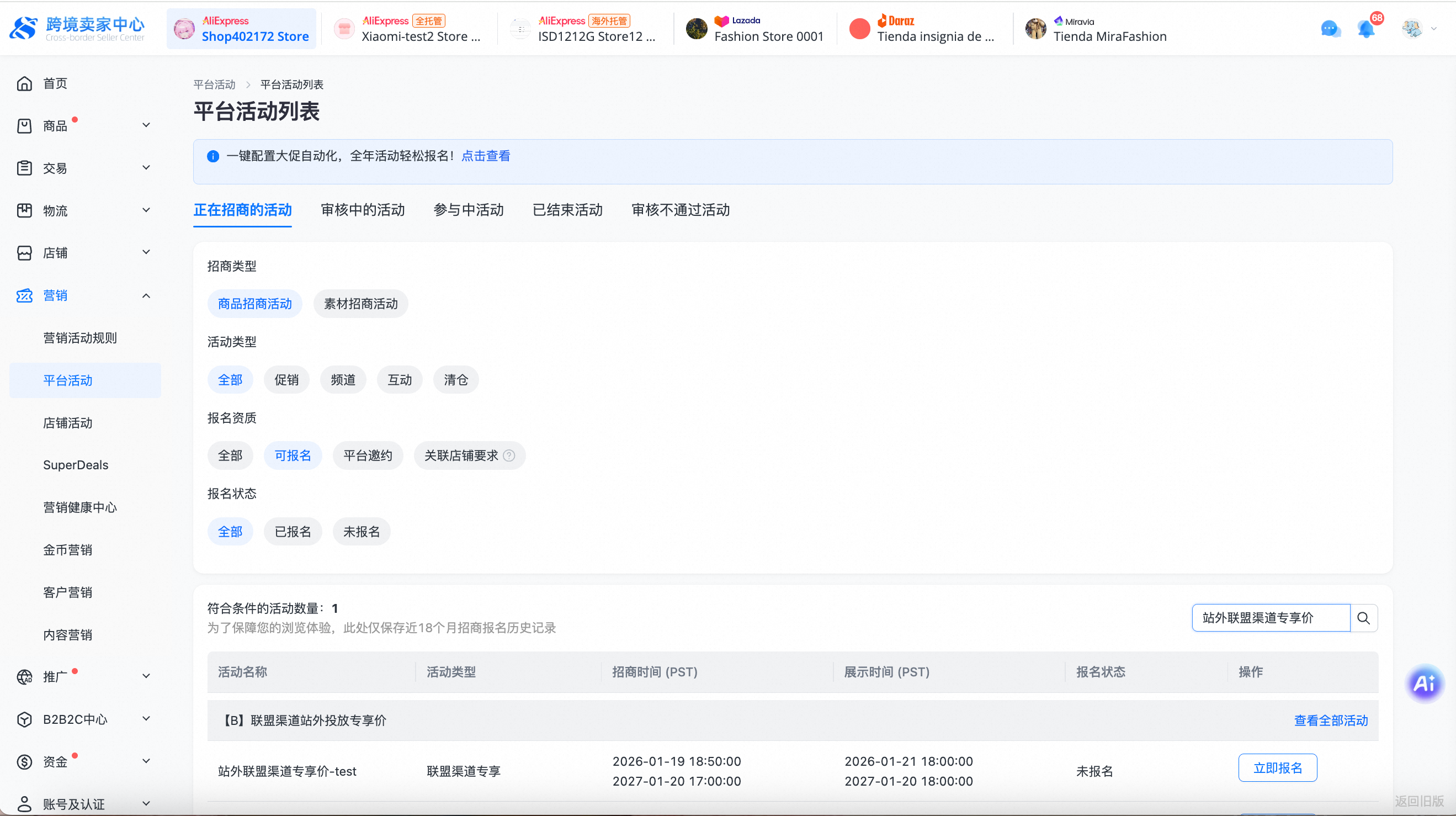Image resolution: width=1456 pixels, height=816 pixels.
Task: Open the notification bell icon
Action: [1366, 28]
